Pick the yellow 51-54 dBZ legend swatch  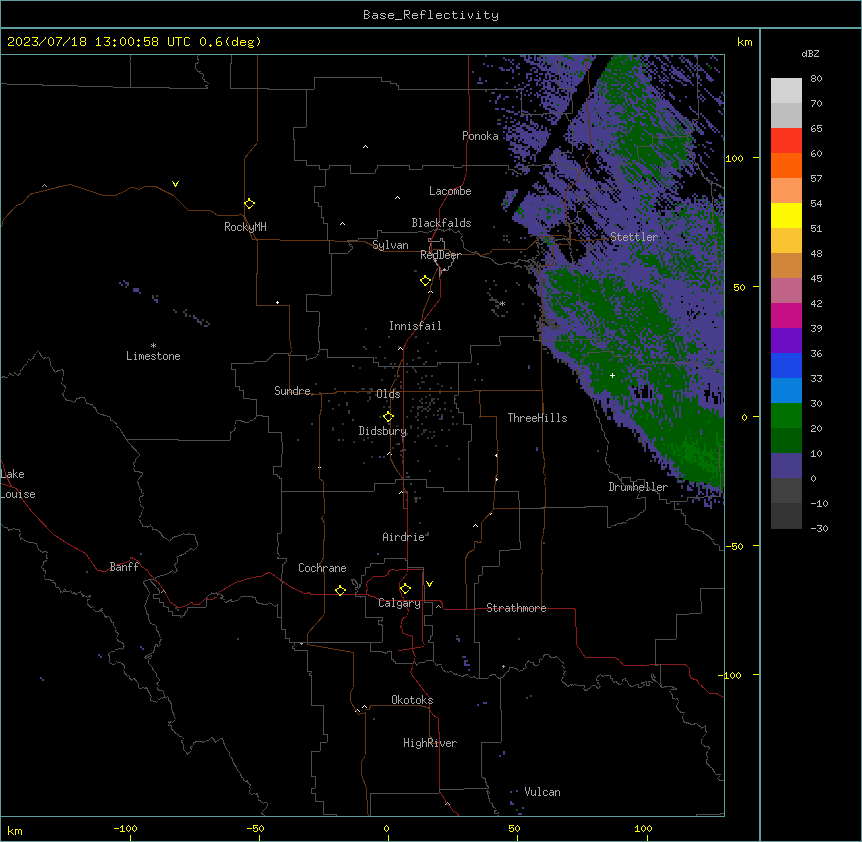click(x=786, y=215)
